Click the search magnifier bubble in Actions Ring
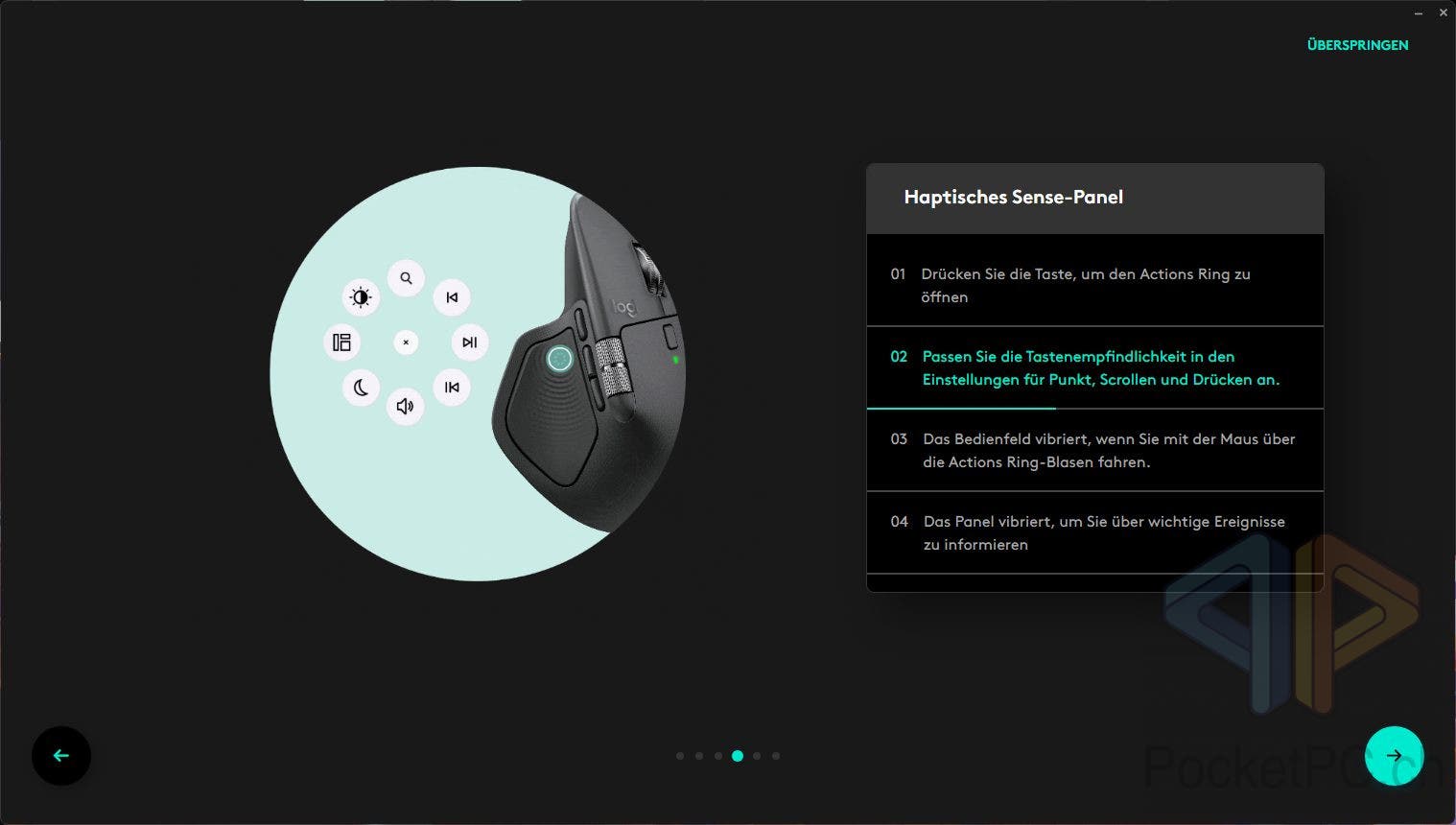Viewport: 1456px width, 825px height. [x=406, y=278]
